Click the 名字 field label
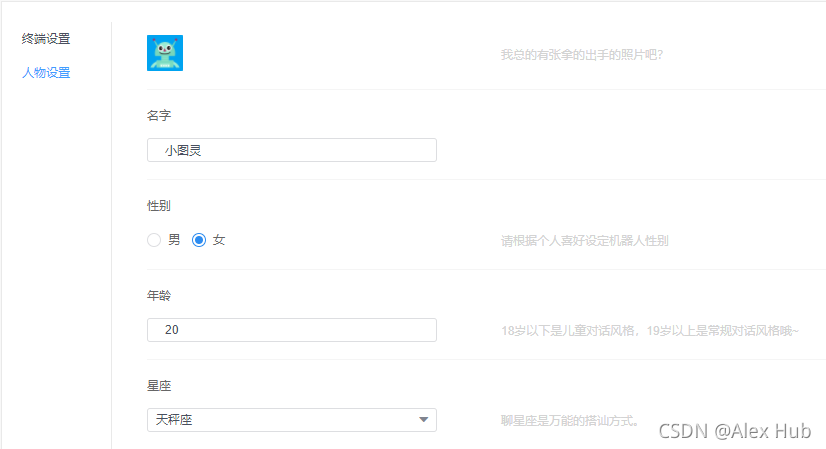This screenshot has height=449, width=826. pyautogui.click(x=159, y=115)
